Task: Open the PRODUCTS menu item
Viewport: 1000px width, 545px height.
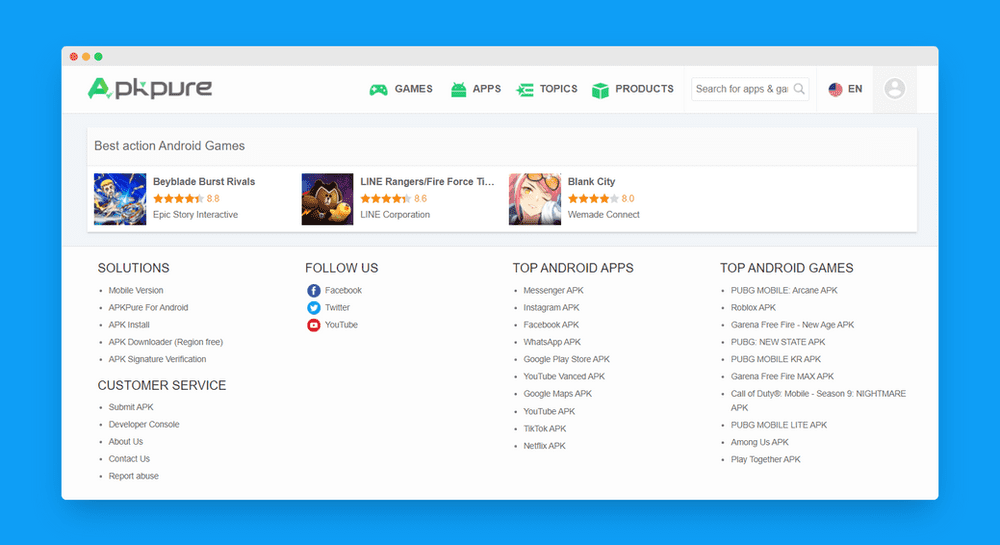Action: tap(644, 89)
